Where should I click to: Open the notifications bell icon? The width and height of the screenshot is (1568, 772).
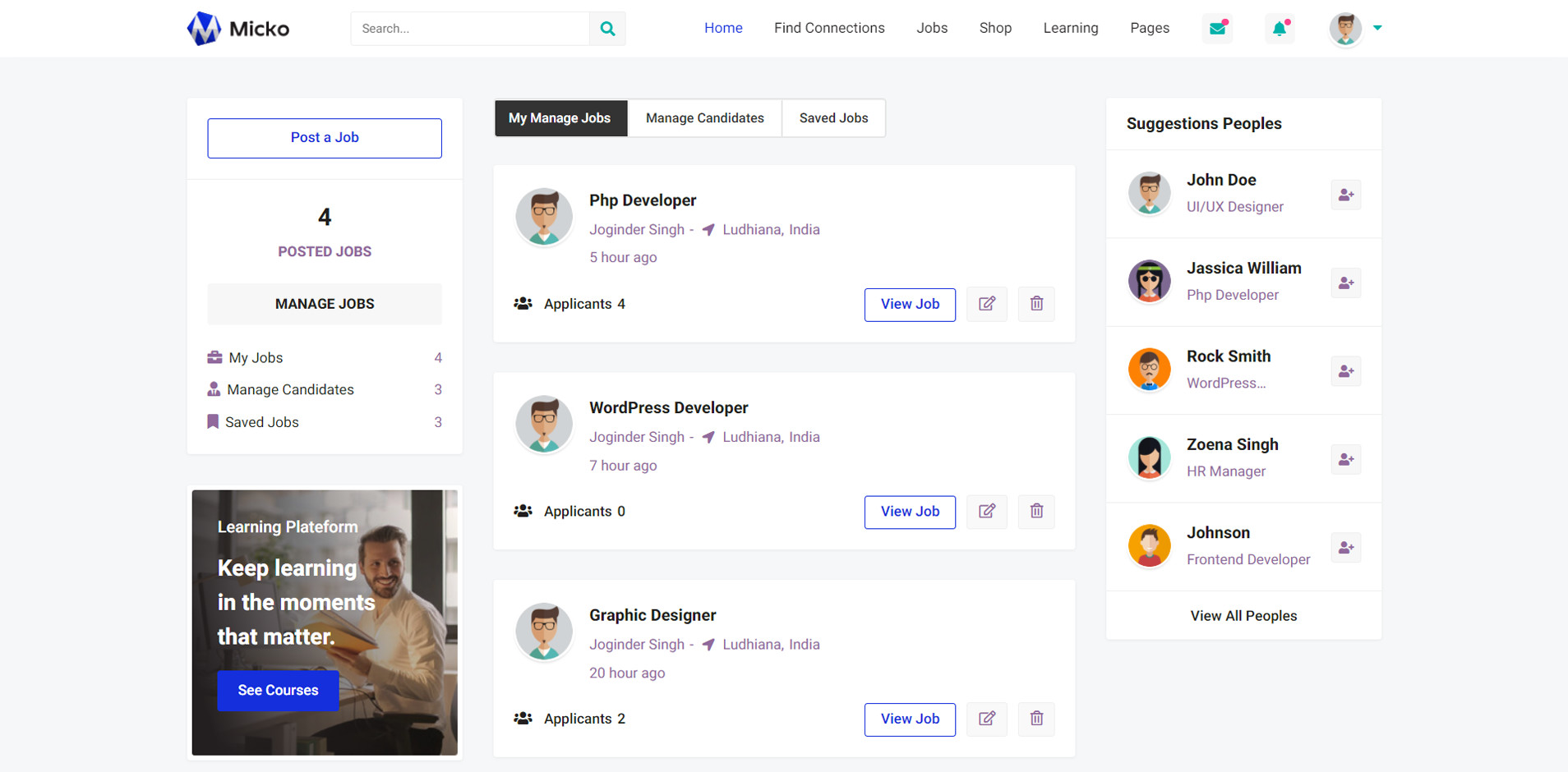point(1280,29)
